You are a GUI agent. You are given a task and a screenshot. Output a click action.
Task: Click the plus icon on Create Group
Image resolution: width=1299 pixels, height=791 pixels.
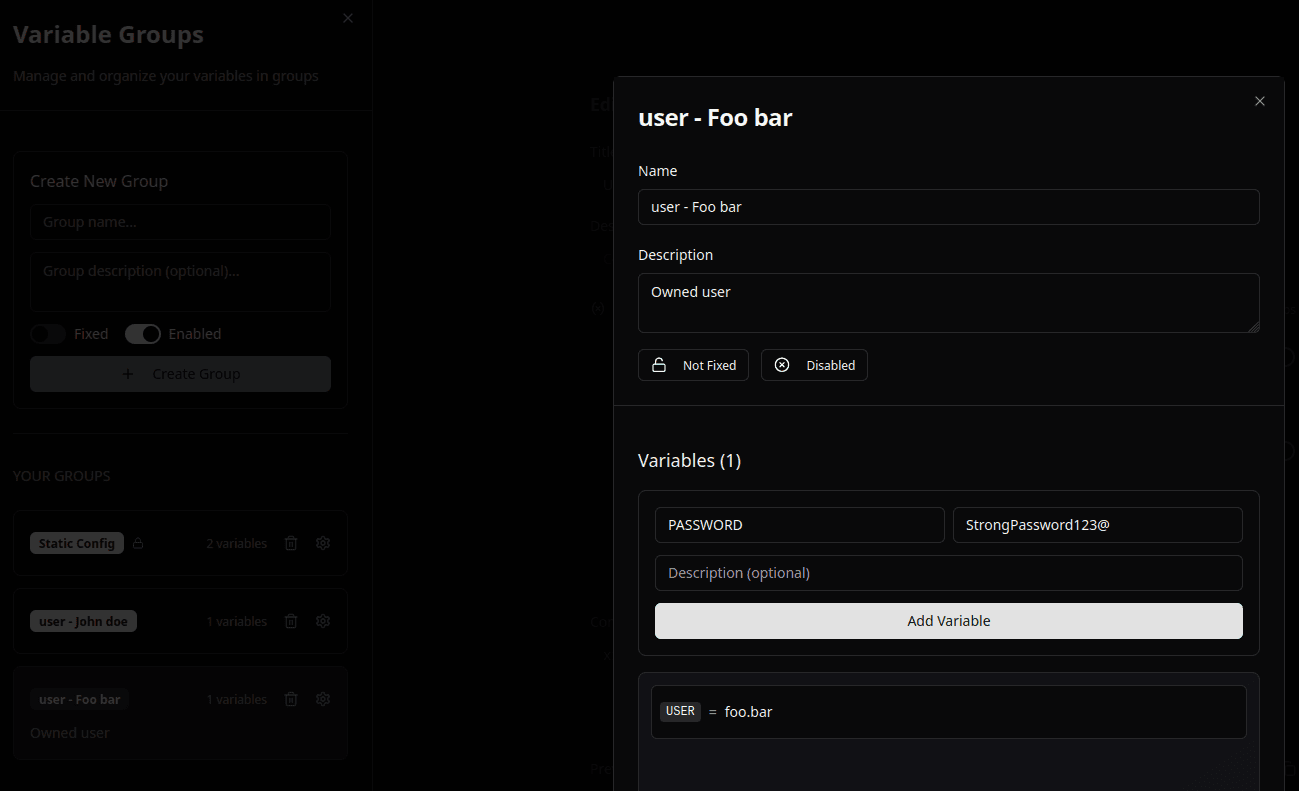(x=127, y=373)
